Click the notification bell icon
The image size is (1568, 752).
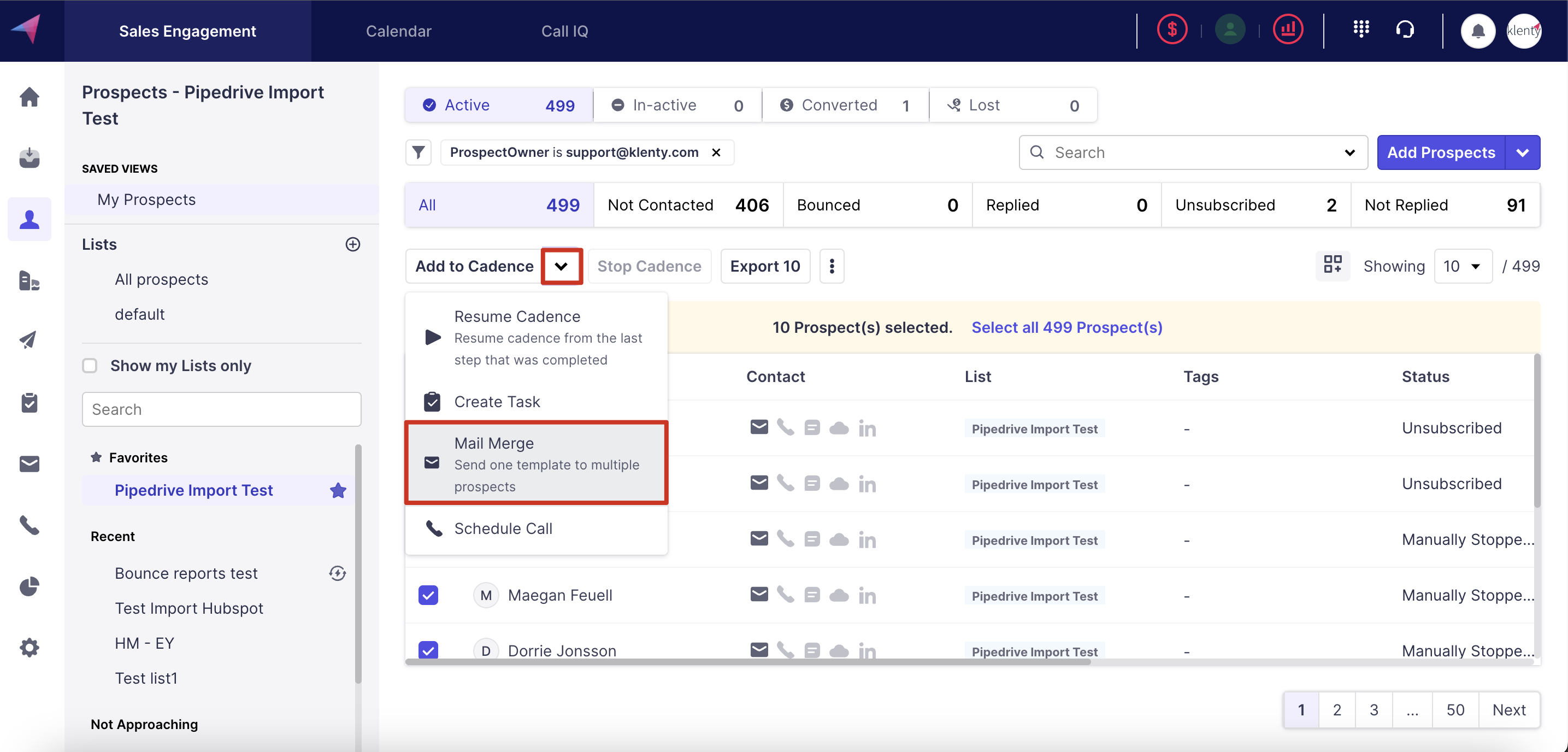tap(1477, 31)
